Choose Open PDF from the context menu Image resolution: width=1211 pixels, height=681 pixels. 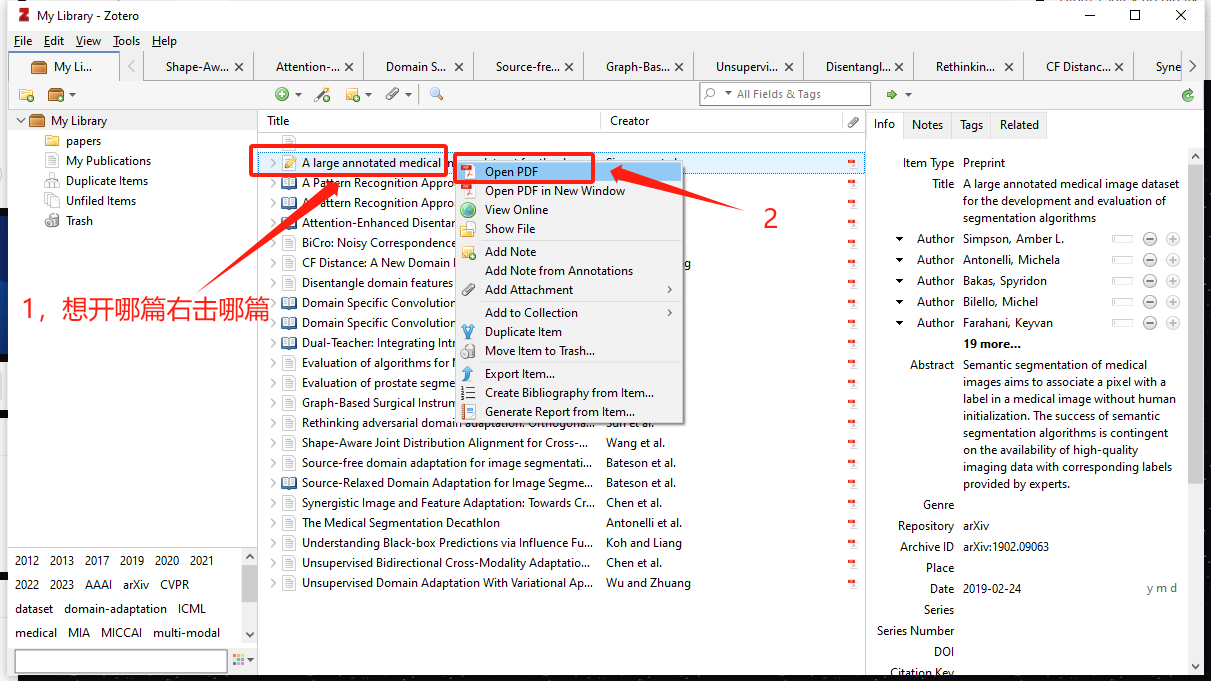click(568, 172)
